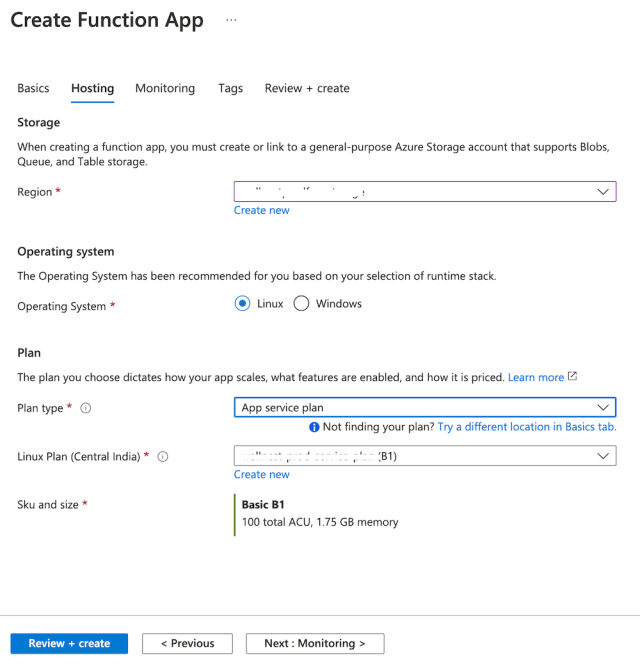Show info tooltip for Plan type
Image resolution: width=640 pixels, height=669 pixels.
[86, 408]
